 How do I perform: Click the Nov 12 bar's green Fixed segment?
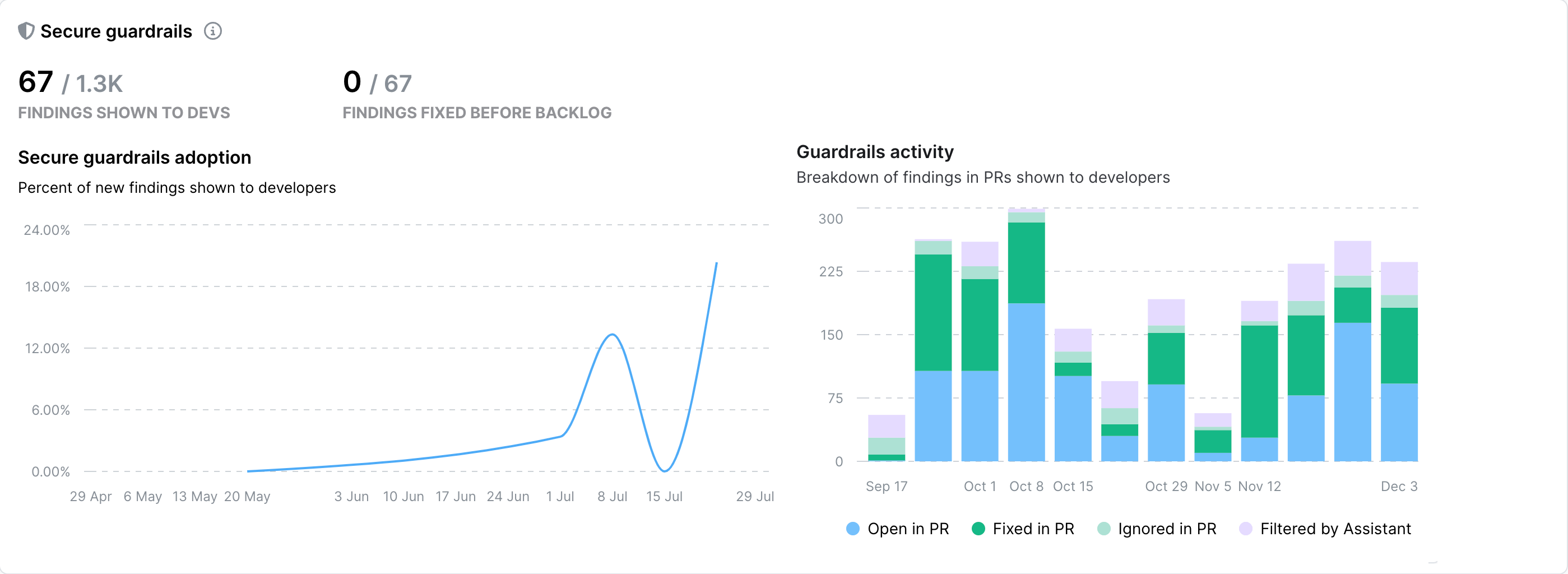click(1259, 381)
